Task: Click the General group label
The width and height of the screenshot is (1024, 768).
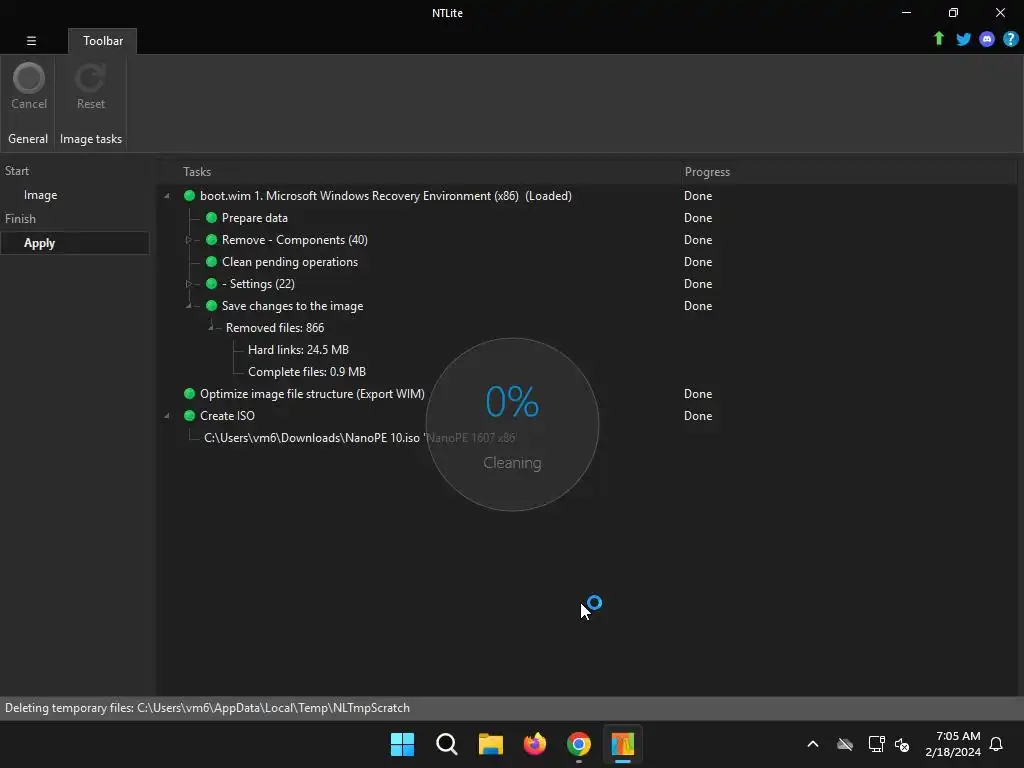Action: (27, 138)
